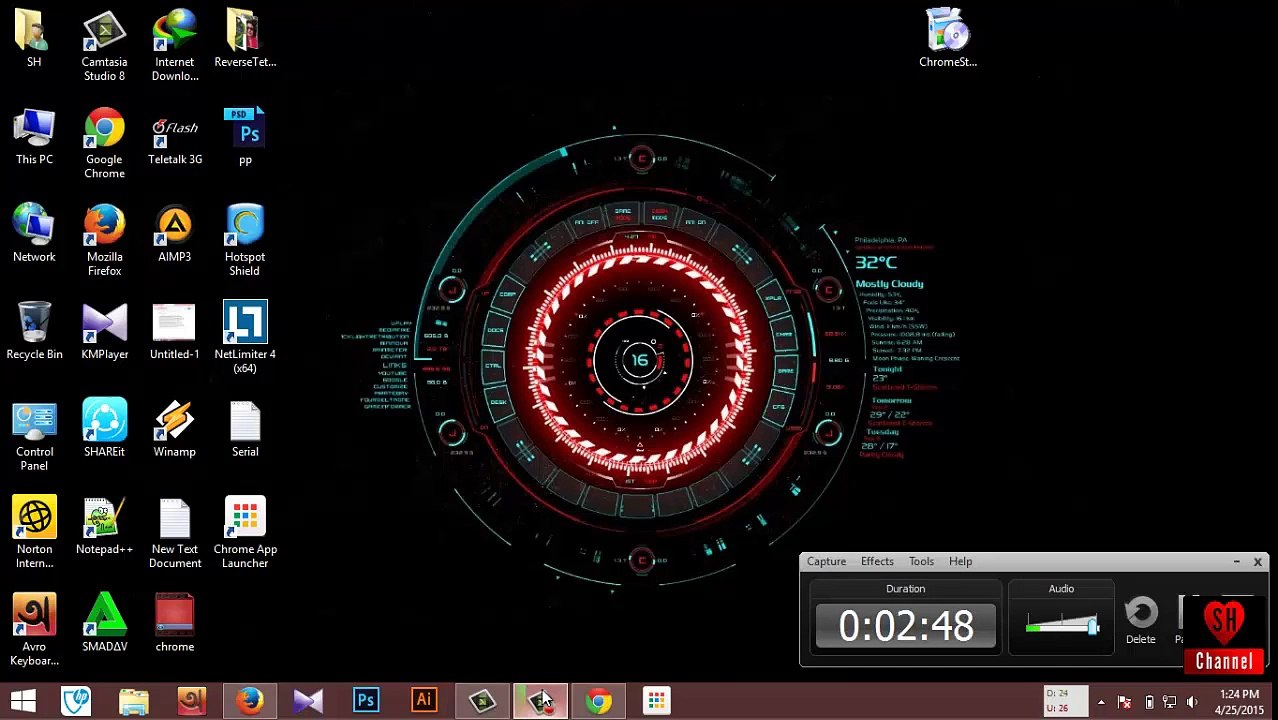Open Internet Download Manager shortcut

pyautogui.click(x=175, y=46)
